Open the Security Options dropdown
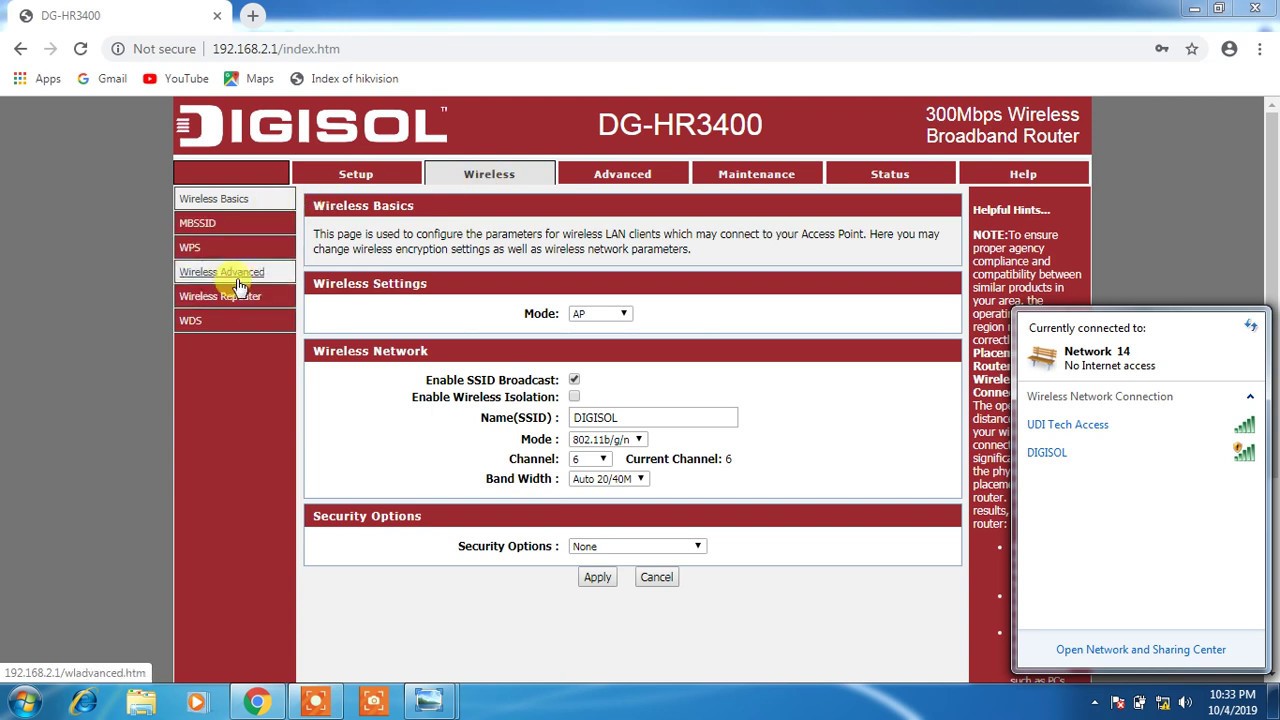1280x720 pixels. [x=637, y=546]
